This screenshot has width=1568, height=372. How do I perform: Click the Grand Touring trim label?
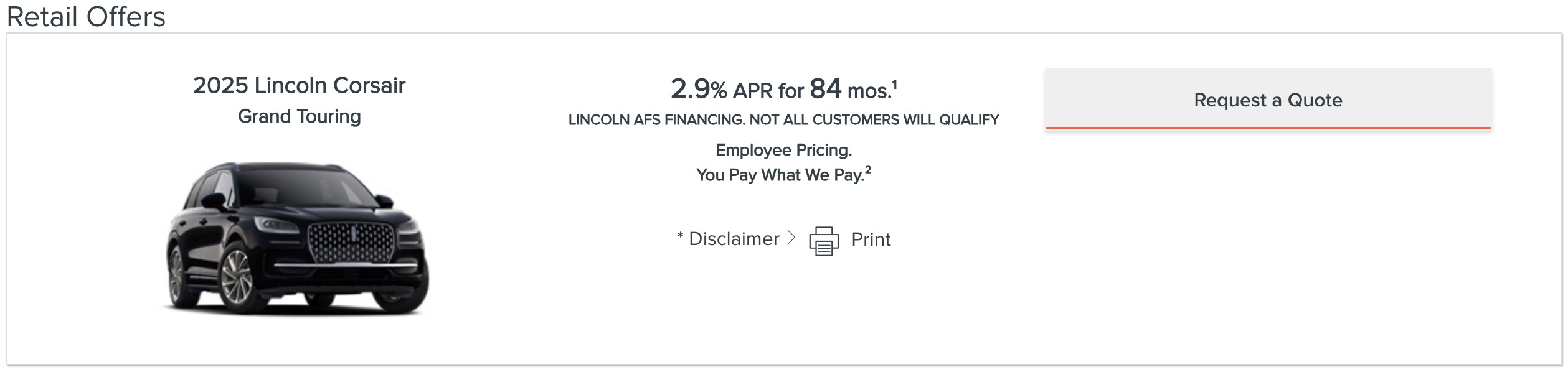coord(299,116)
